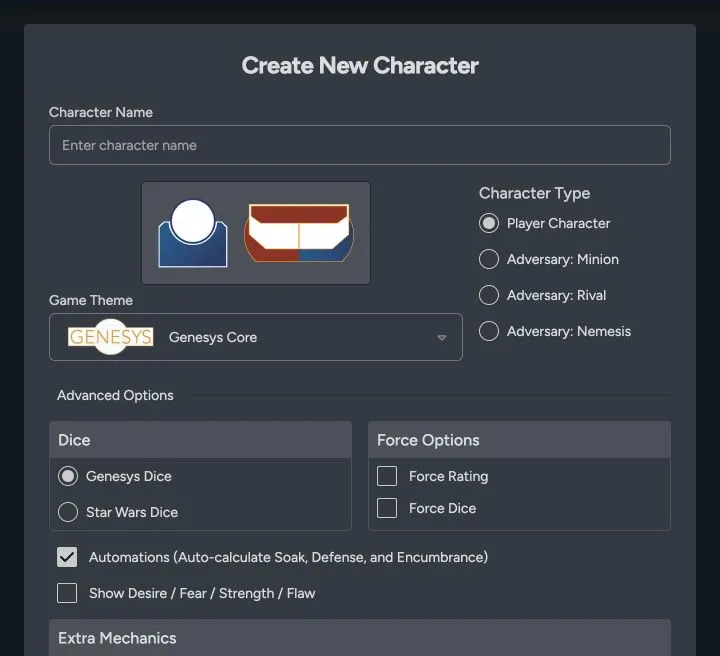The image size is (720, 656).
Task: Click the Character Name label
Action: (x=101, y=112)
